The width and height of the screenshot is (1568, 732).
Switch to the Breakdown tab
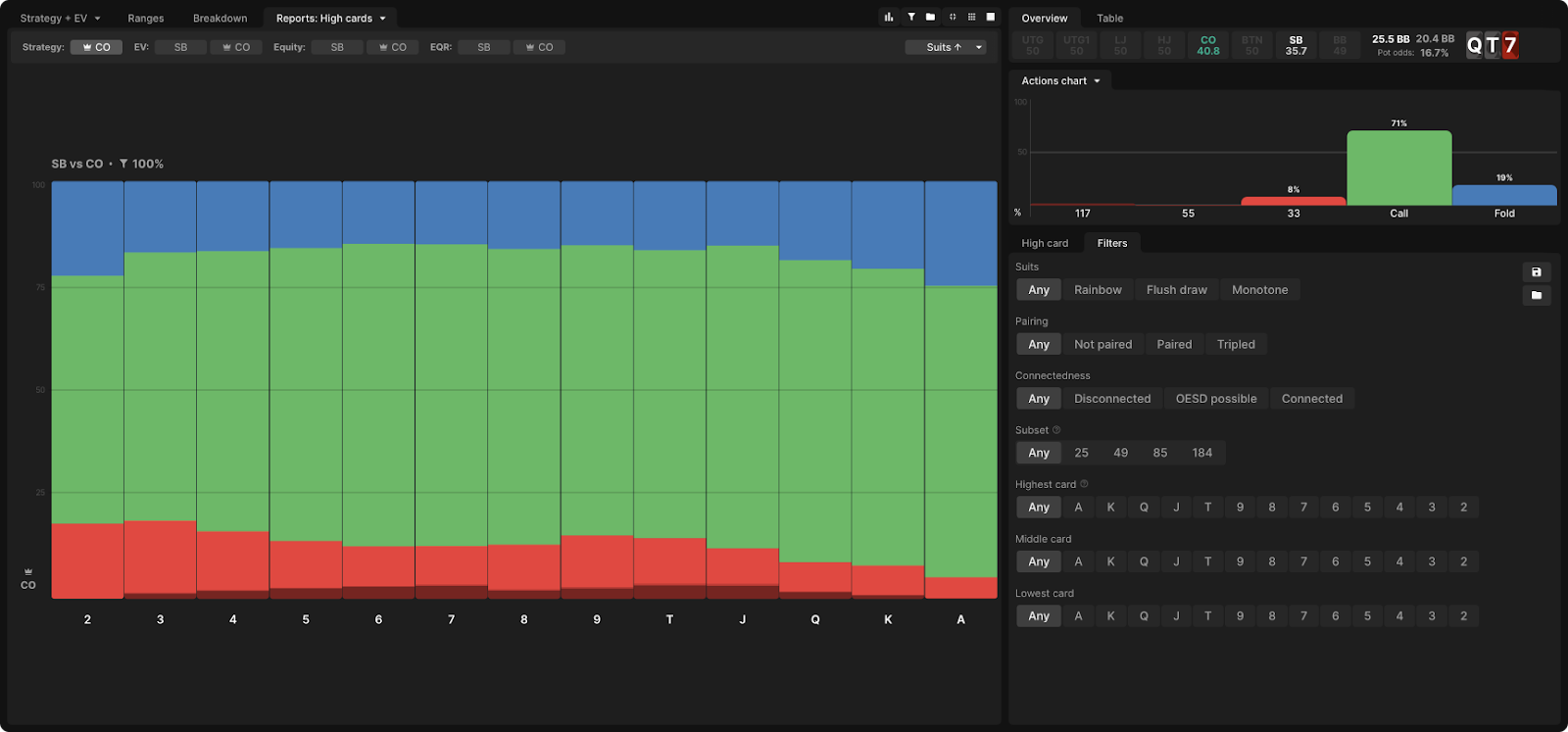[x=220, y=19]
